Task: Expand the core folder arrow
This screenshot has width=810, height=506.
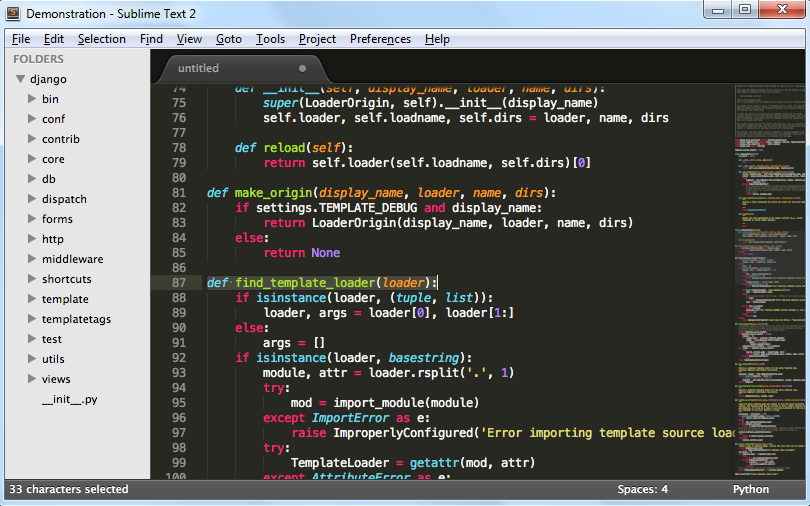Action: pyautogui.click(x=32, y=159)
